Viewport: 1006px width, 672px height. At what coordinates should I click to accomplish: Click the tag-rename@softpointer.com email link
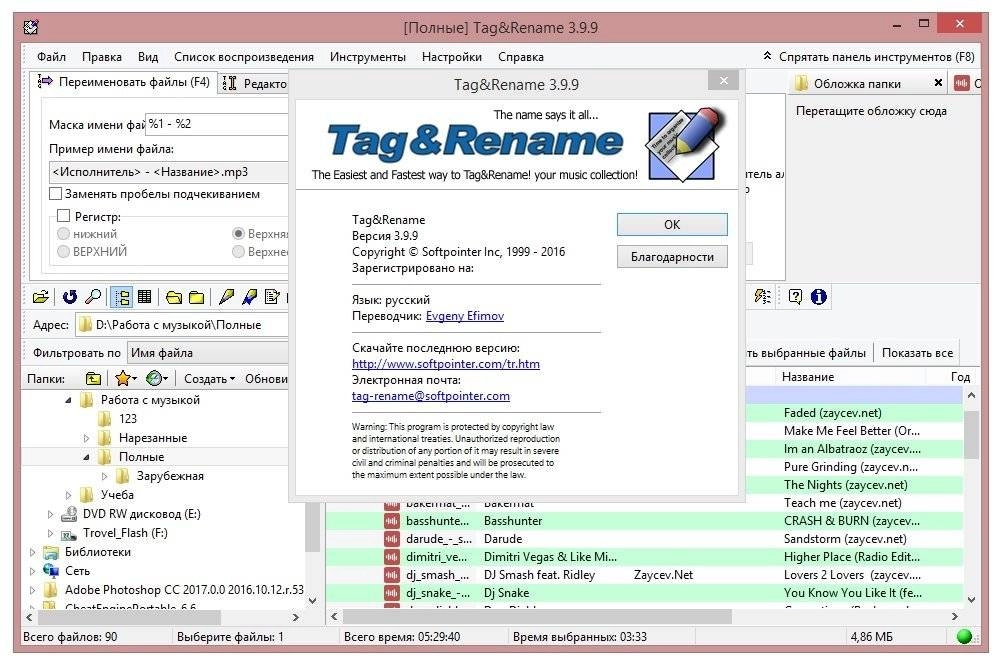pos(431,396)
